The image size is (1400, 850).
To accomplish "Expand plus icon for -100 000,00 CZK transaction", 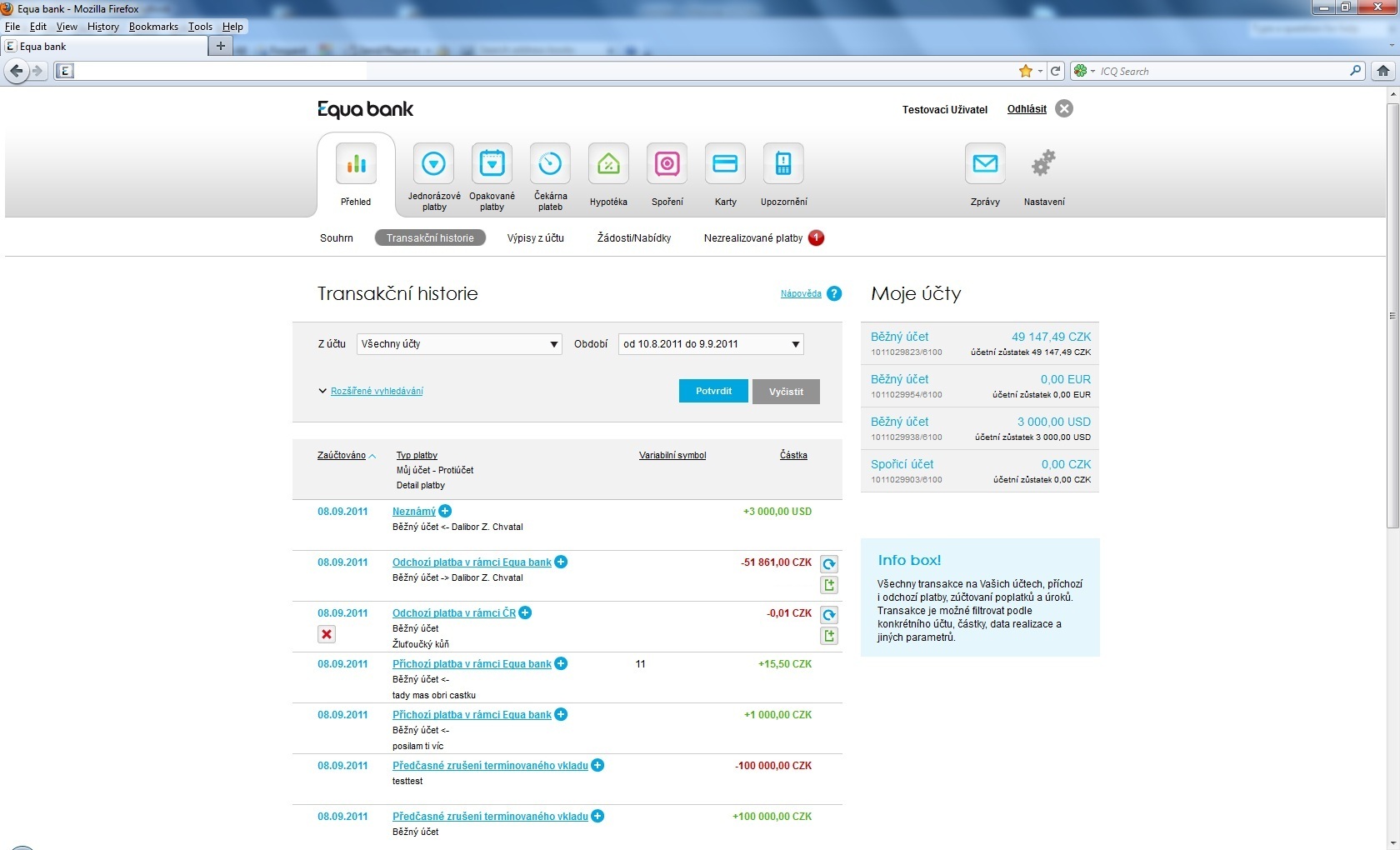I will click(597, 765).
